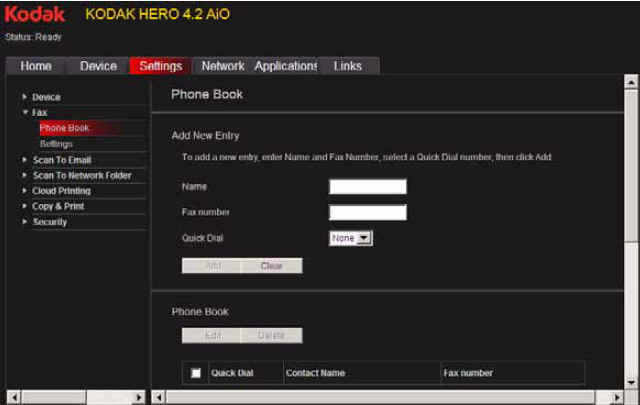640x405 pixels.
Task: Click the vertical scrollbar down arrow
Action: 631,381
